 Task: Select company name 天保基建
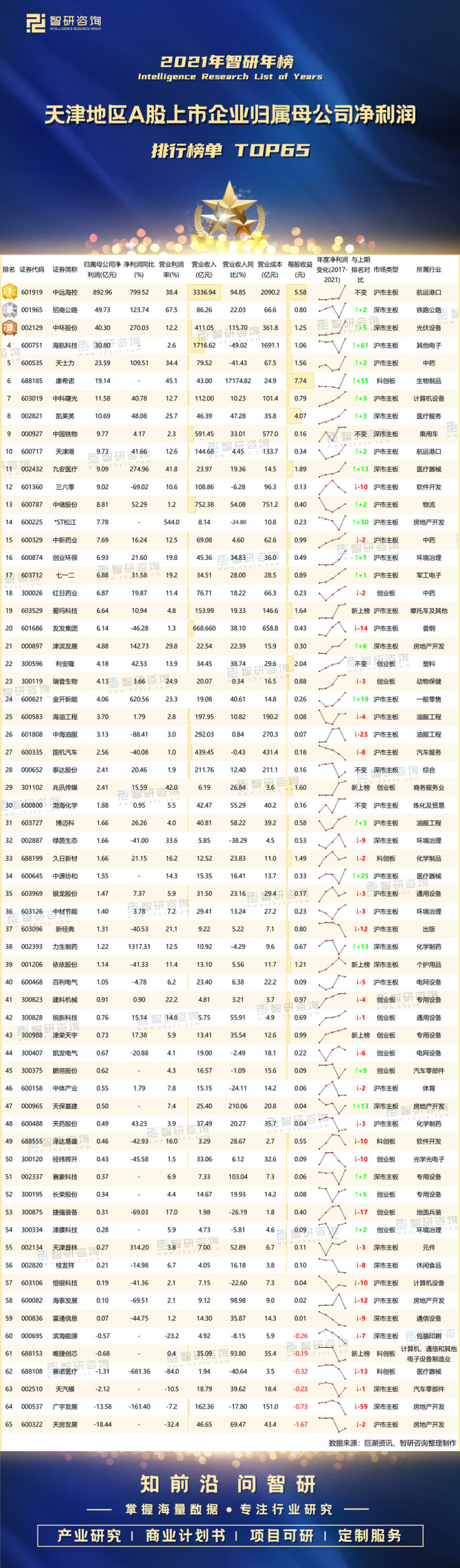tap(65, 1106)
